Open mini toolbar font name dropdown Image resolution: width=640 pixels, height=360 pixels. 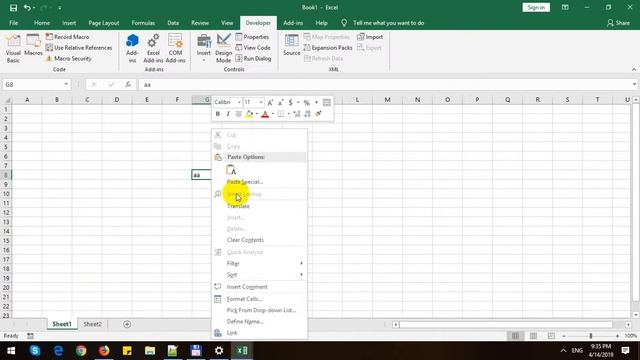239,102
